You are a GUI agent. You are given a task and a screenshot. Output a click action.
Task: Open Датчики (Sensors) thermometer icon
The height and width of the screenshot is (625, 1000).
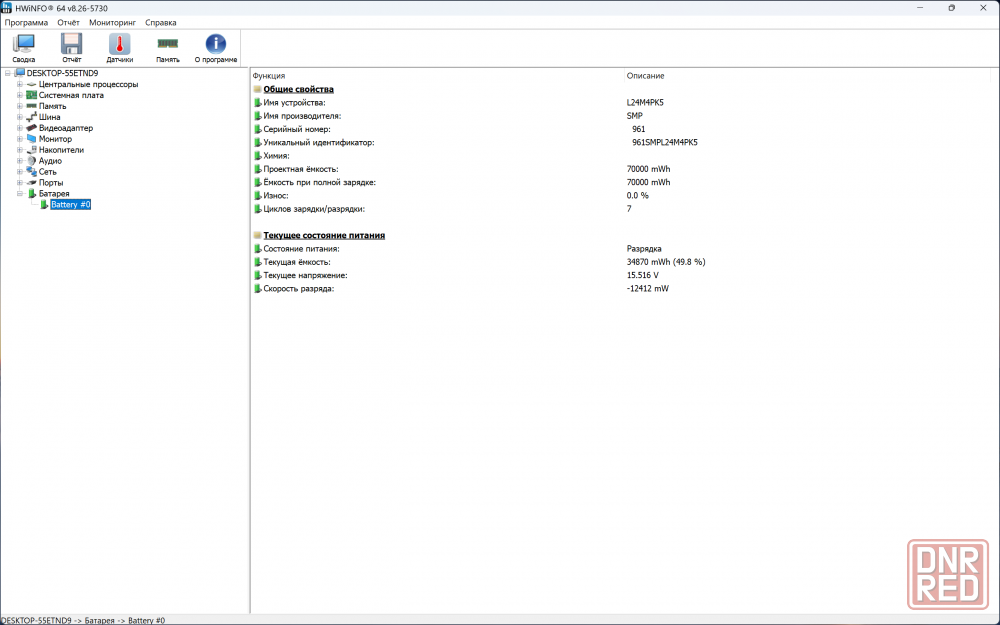point(119,46)
